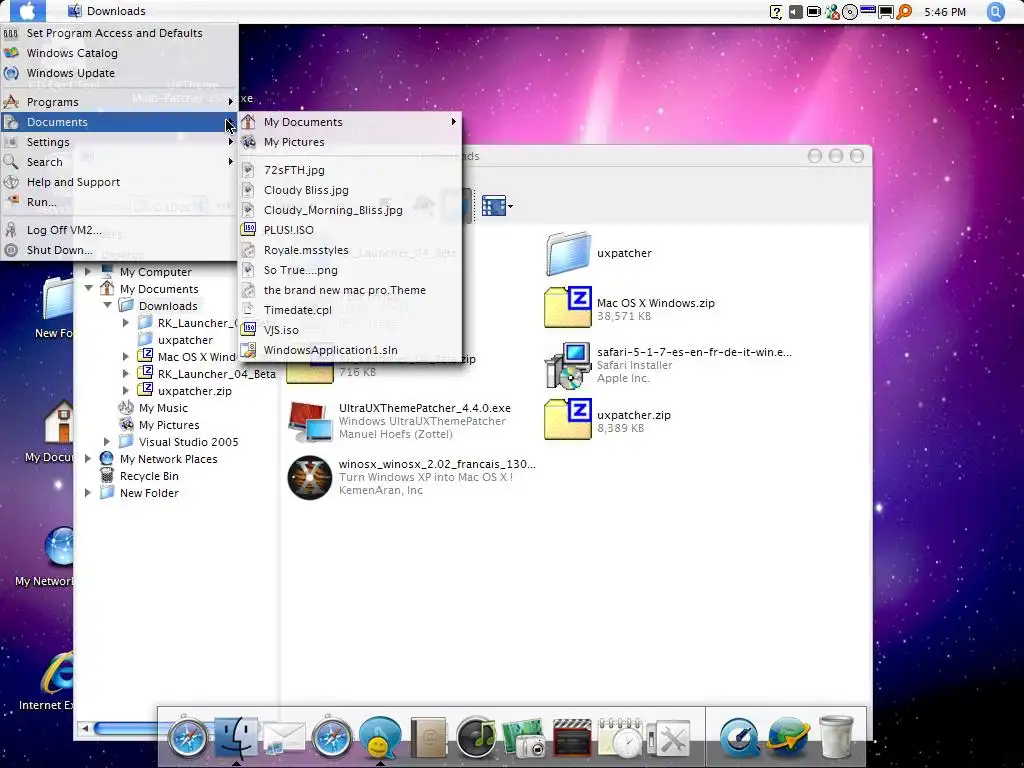Screen dimensions: 1024x768
Task: Select Mac OS X Windows.zip file
Action: tap(630, 307)
